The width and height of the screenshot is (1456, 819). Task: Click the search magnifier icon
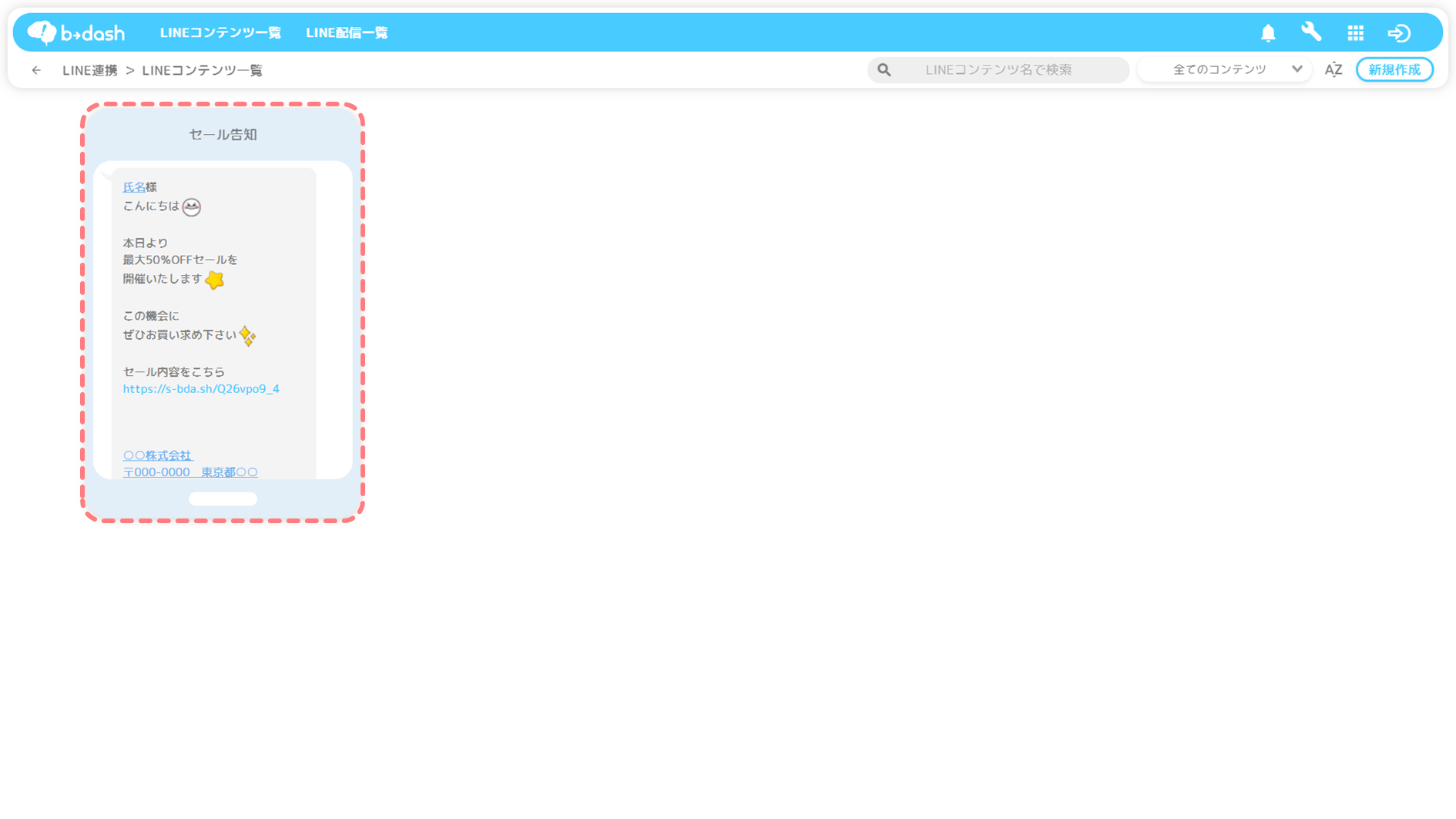coord(884,70)
